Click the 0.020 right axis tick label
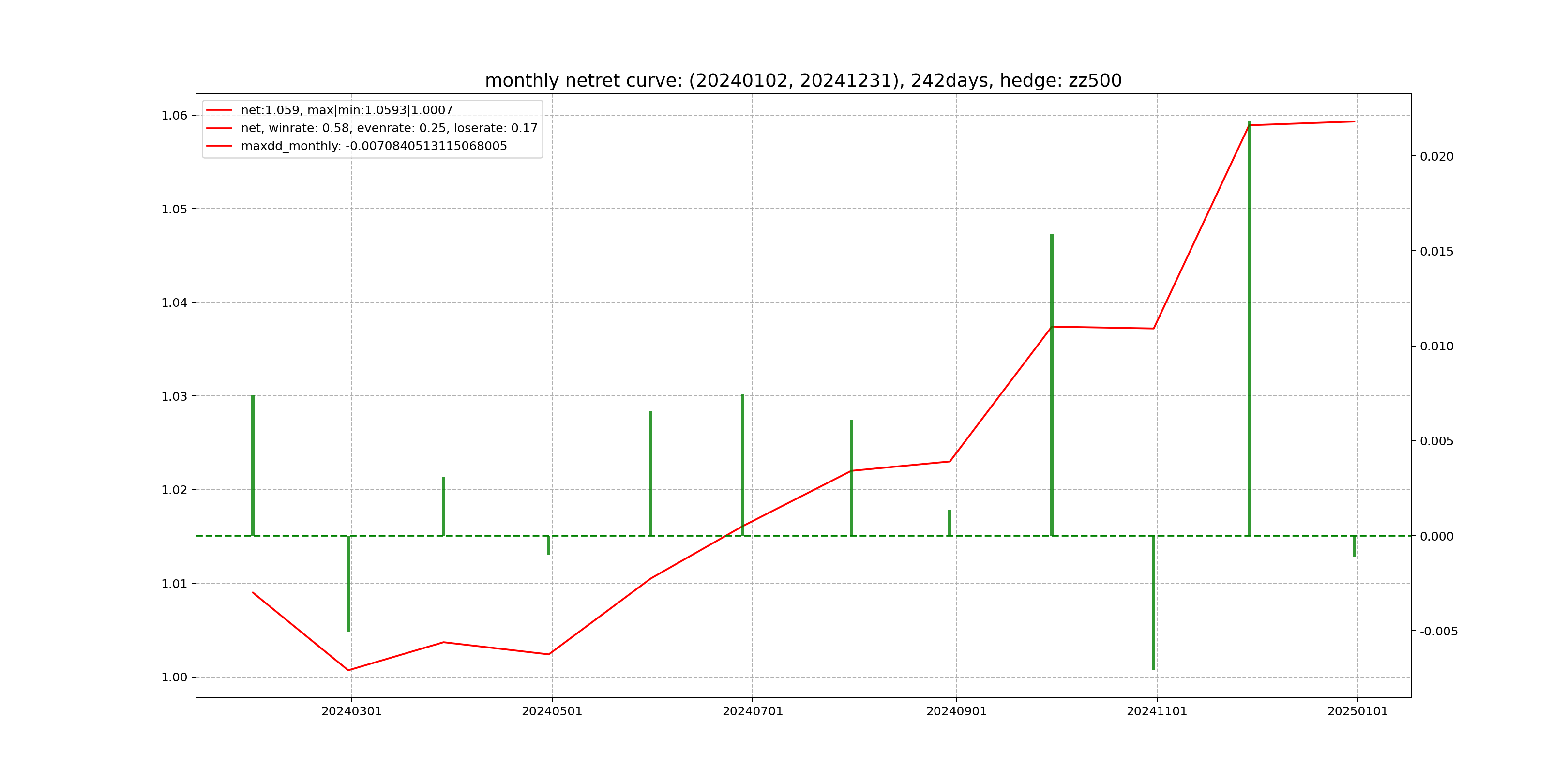This screenshot has width=1568, height=784. pos(1436,156)
